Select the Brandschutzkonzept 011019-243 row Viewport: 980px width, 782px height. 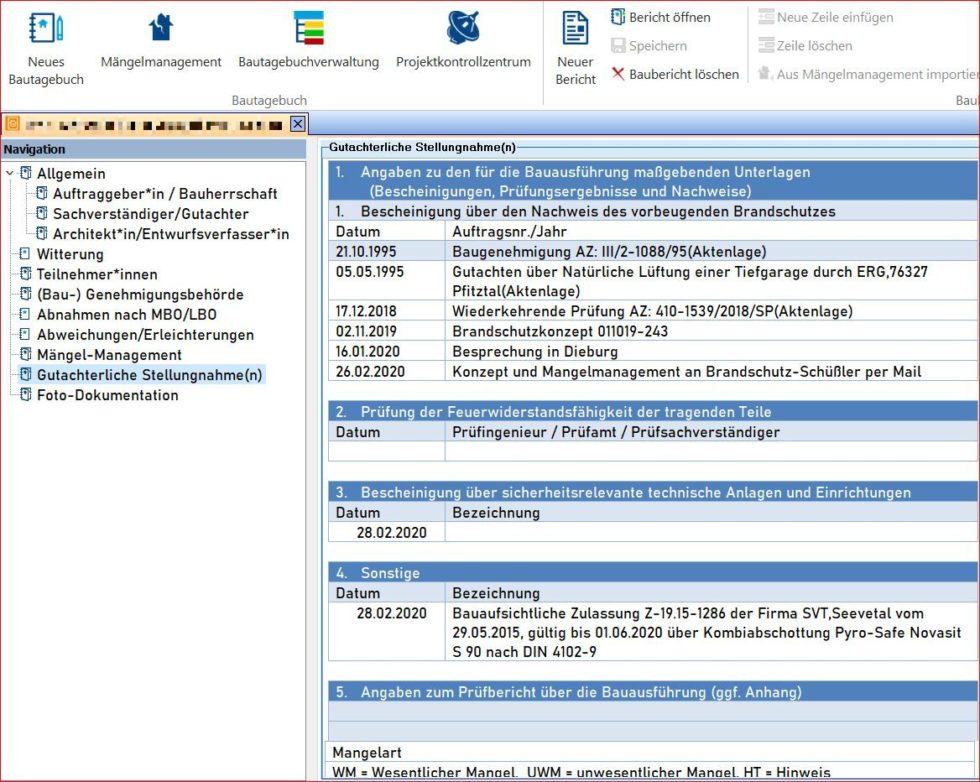point(560,331)
